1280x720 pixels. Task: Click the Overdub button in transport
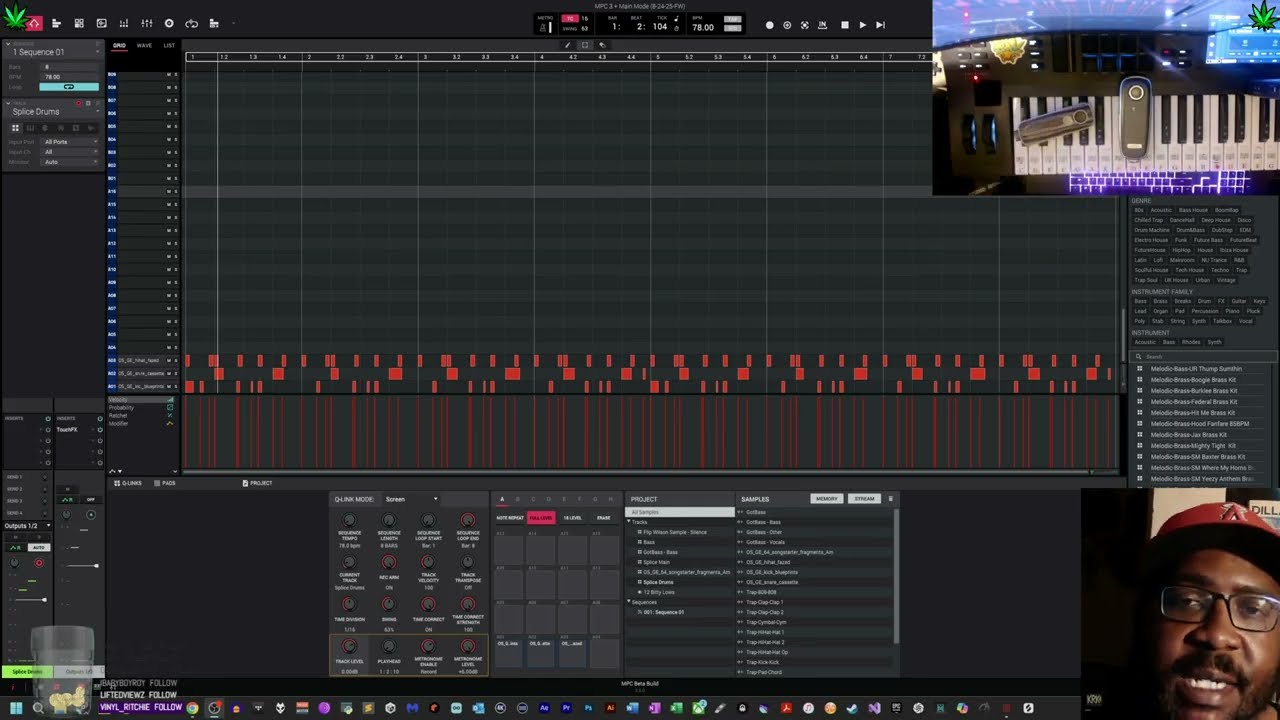point(787,25)
